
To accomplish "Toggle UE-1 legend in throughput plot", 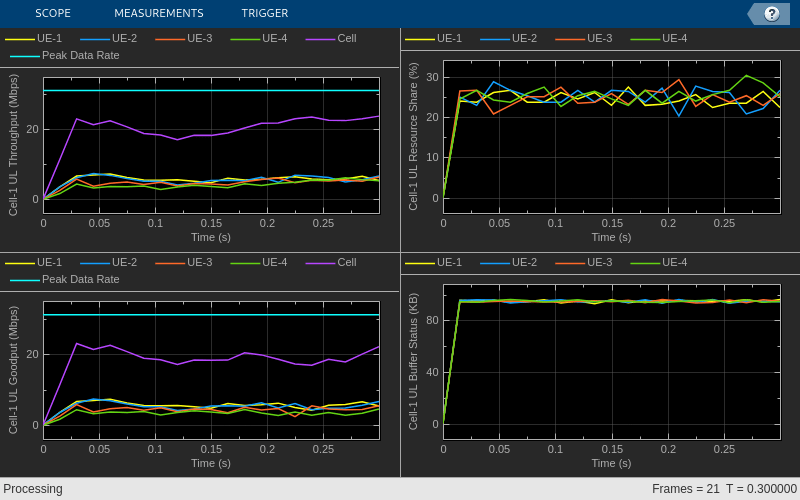I will (33, 38).
